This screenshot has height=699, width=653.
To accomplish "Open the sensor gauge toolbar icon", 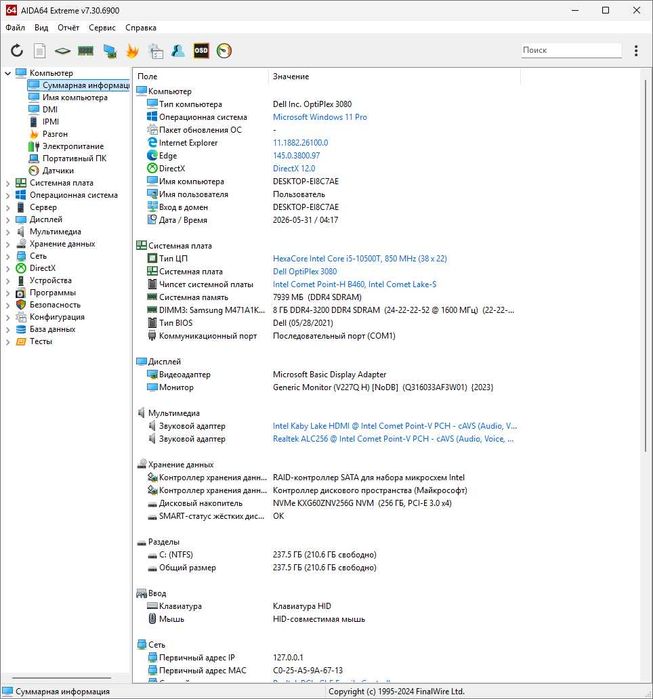I will (x=224, y=51).
